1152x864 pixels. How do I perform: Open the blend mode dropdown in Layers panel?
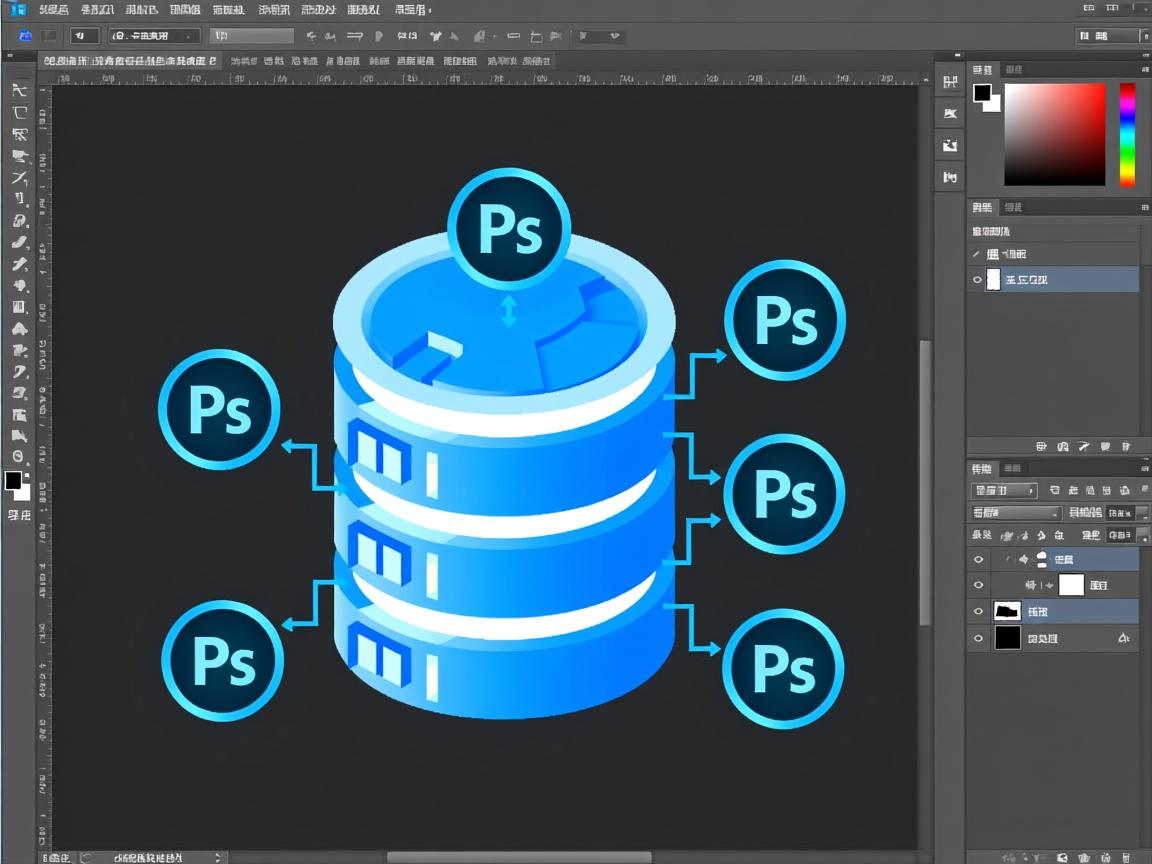click(1015, 513)
